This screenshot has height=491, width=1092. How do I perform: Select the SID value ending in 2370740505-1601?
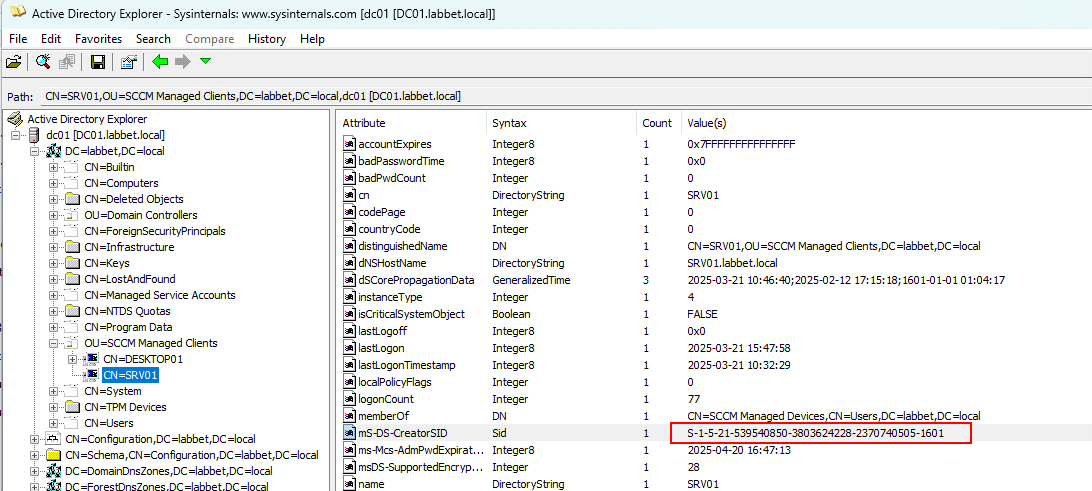pos(816,433)
